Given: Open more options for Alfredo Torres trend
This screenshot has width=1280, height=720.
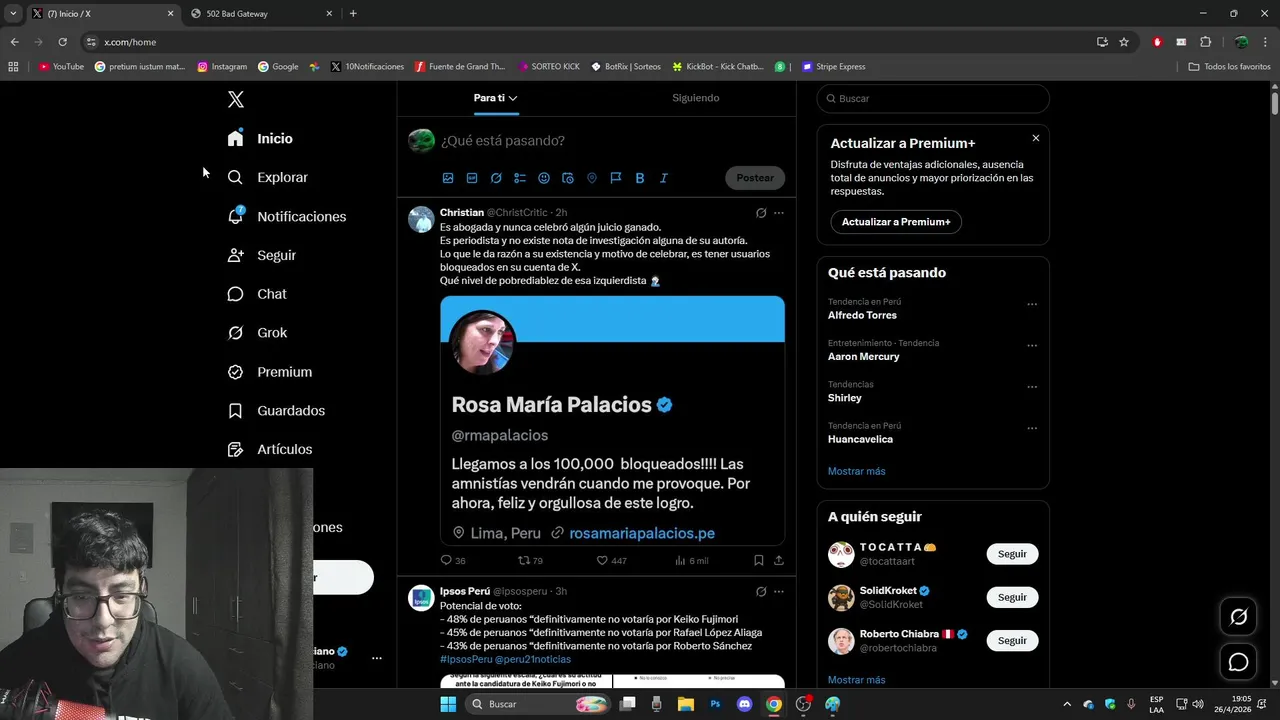Looking at the screenshot, I should (1032, 304).
